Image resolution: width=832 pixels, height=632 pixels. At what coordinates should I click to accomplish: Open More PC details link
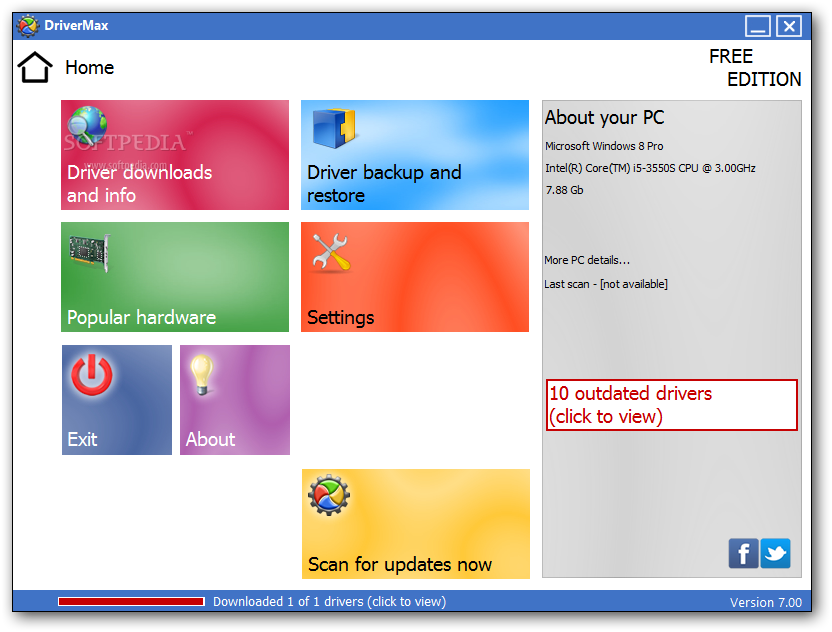[x=587, y=260]
